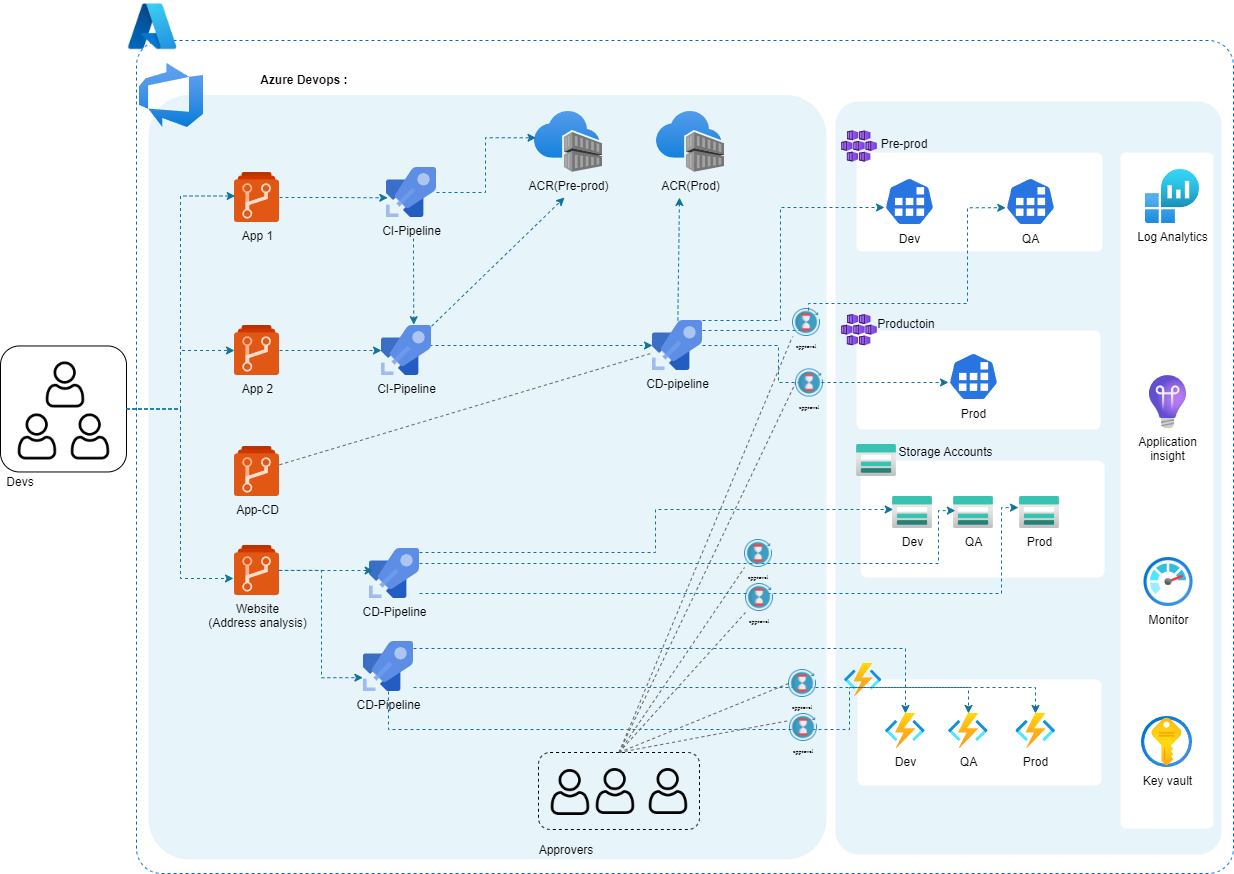Select the QA function app icon
Viewport: 1234px width, 874px height.
968,730
